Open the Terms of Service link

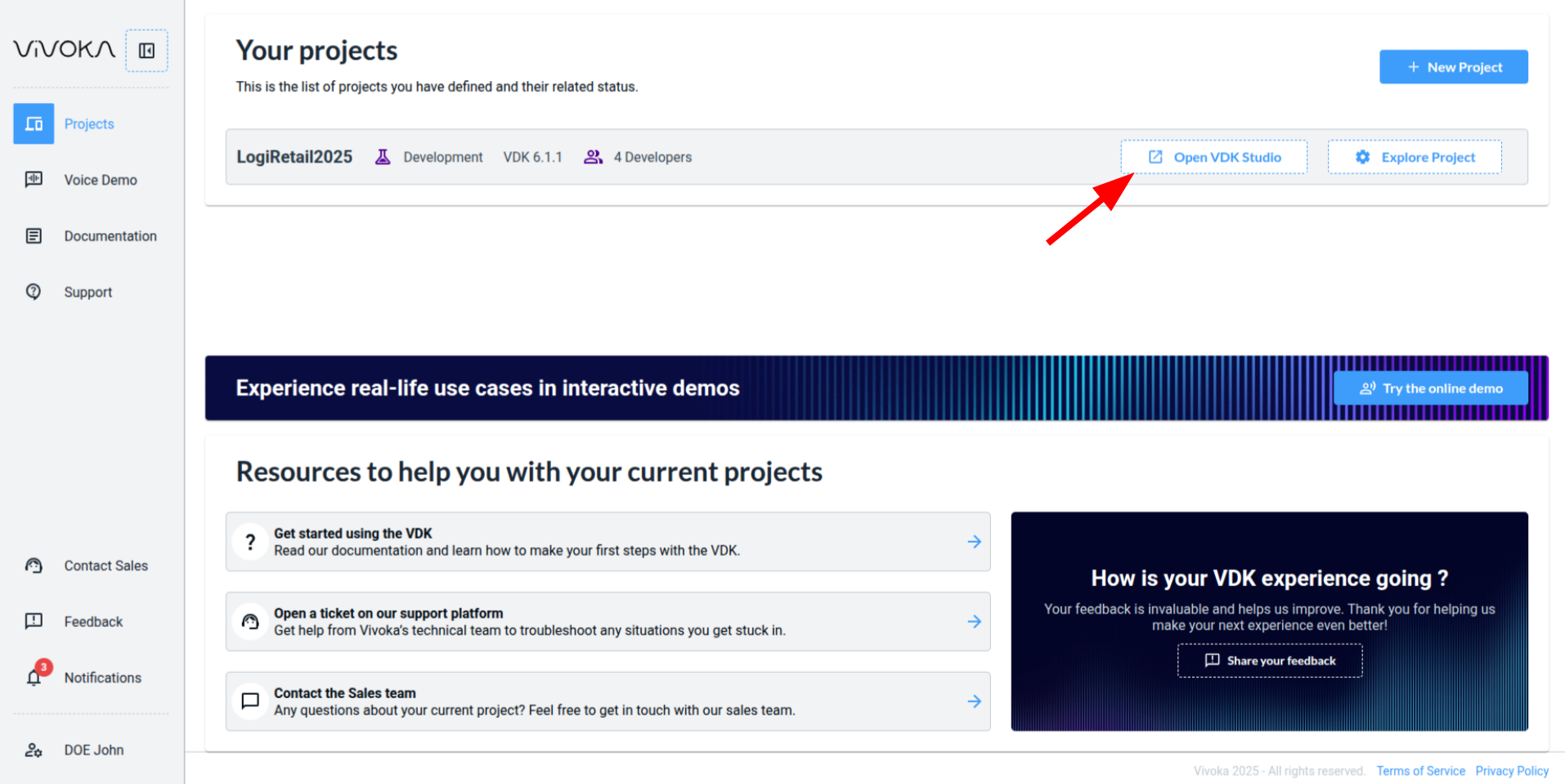pos(1420,770)
